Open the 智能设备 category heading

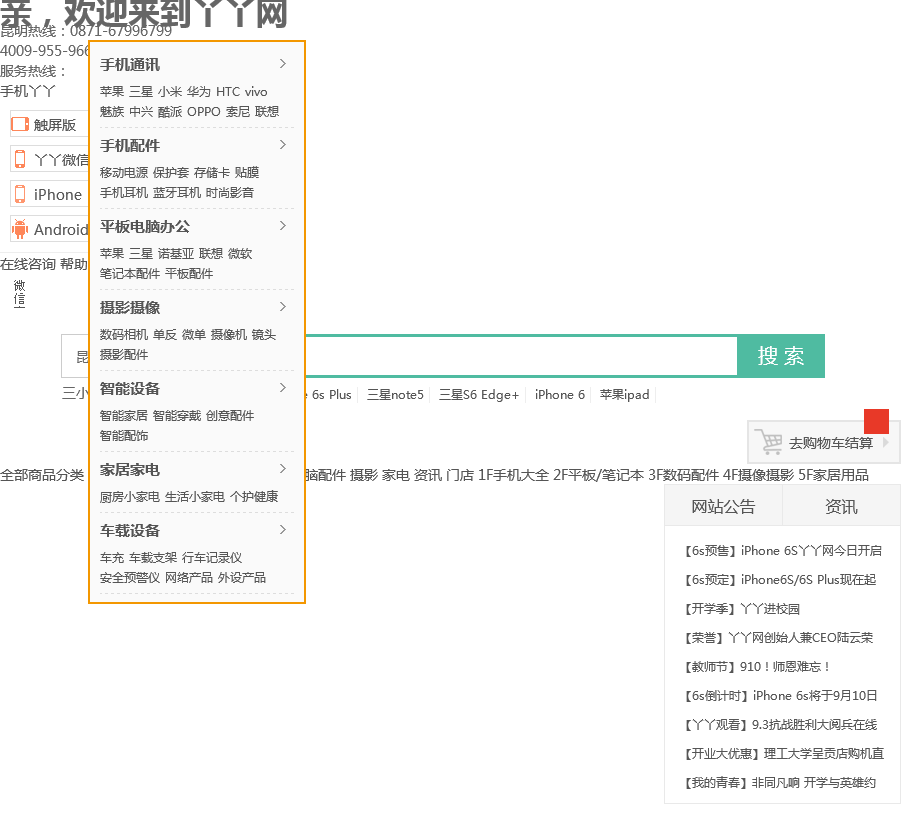click(130, 389)
